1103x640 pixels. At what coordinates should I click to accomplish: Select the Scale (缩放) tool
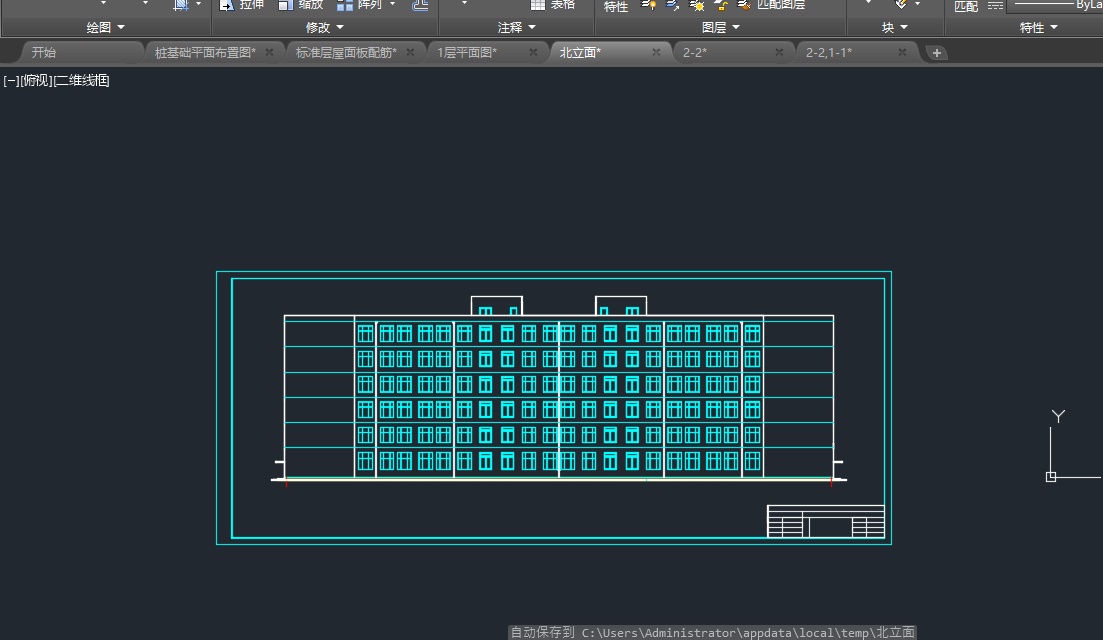point(286,5)
